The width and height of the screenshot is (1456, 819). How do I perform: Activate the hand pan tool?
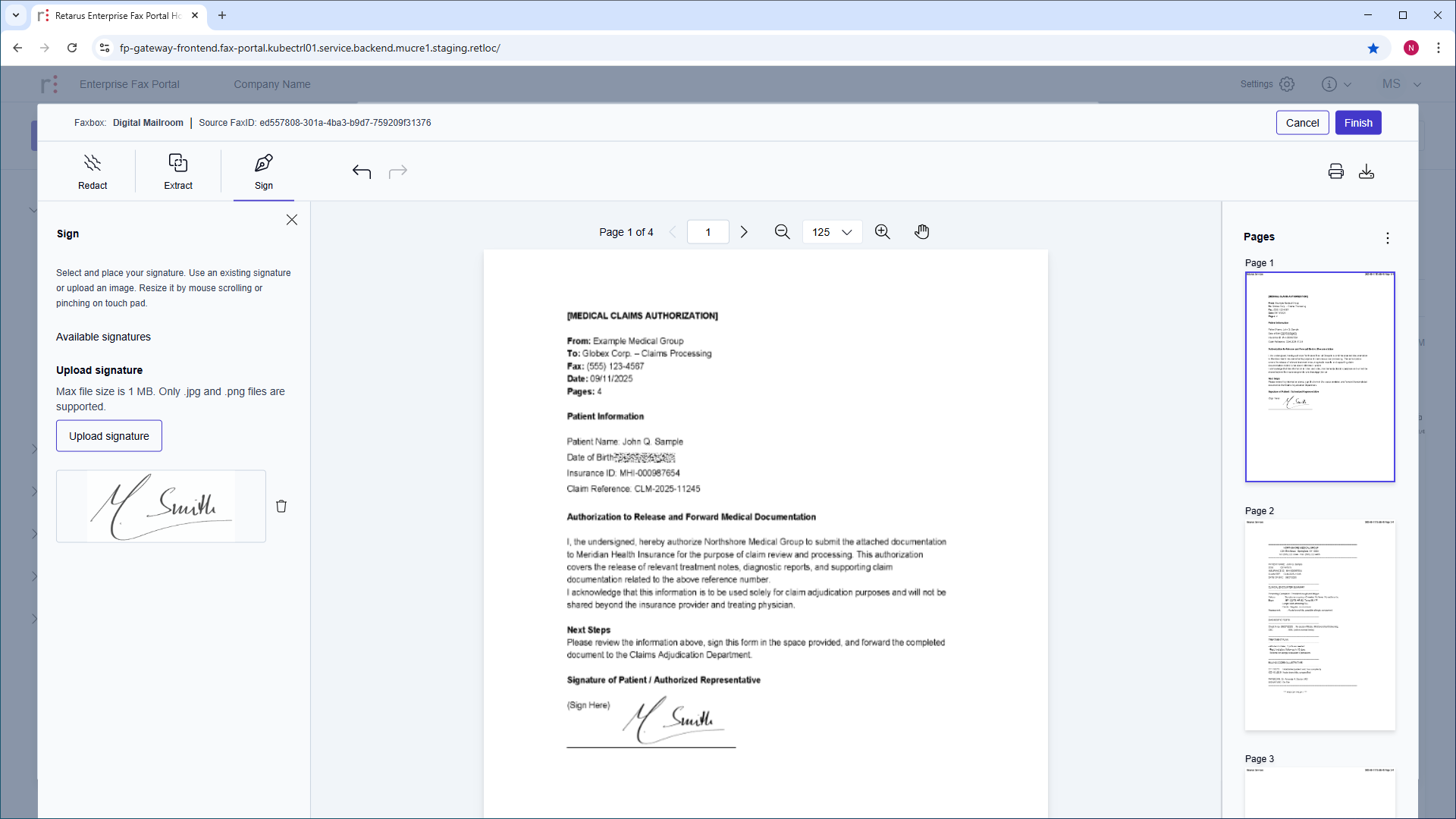(921, 232)
